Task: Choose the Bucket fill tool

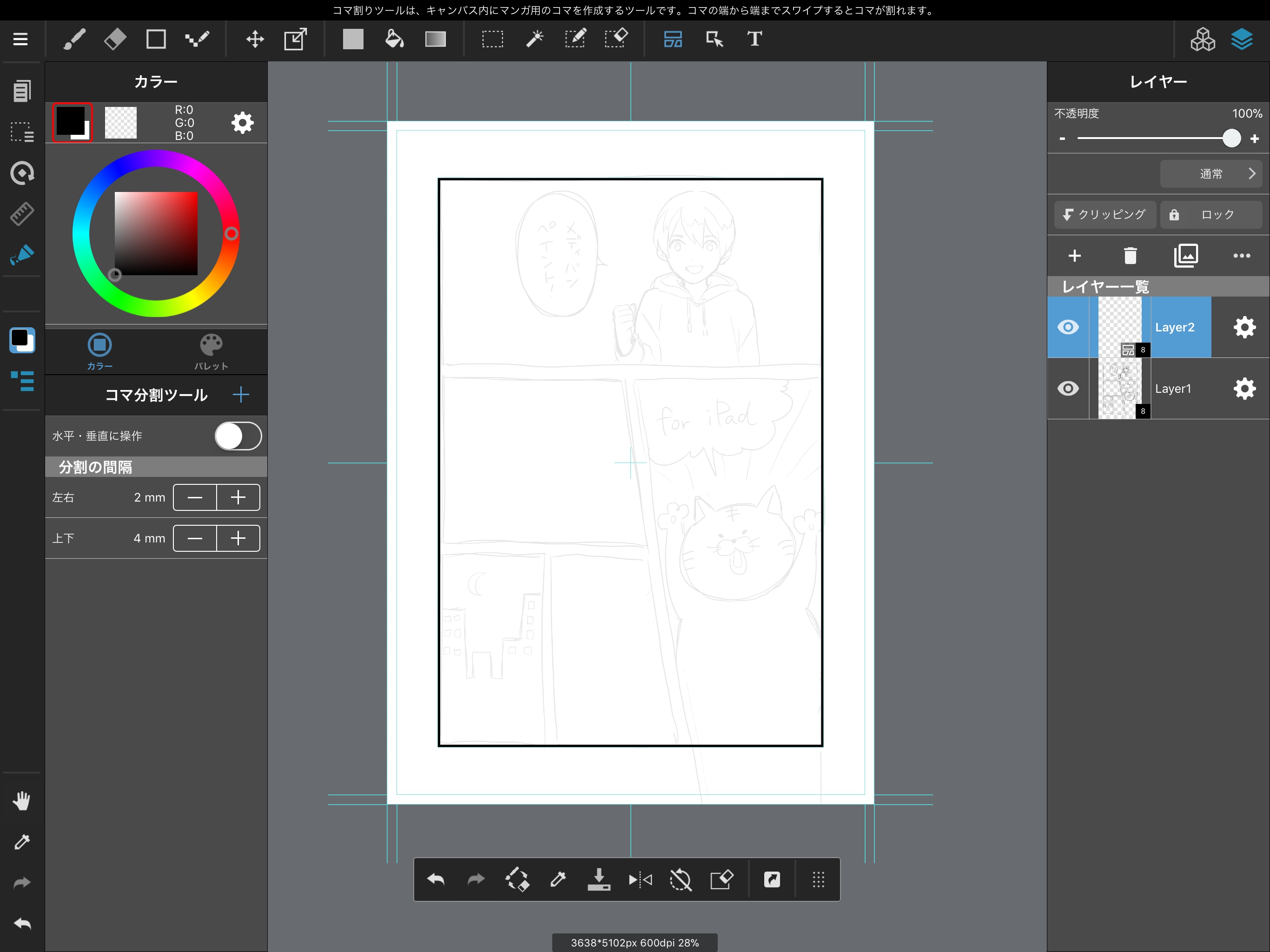Action: [x=394, y=39]
